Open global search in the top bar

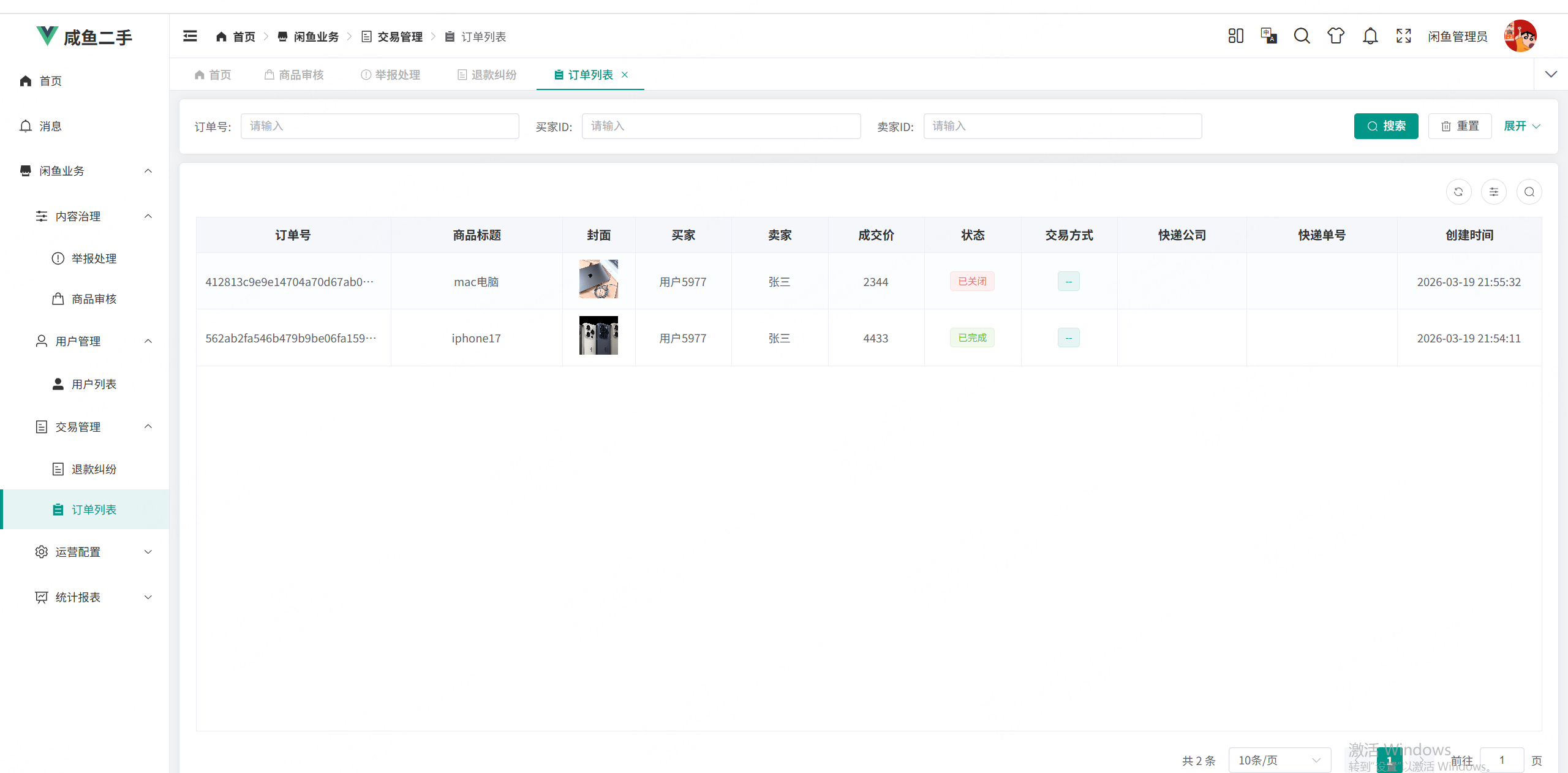[x=1302, y=36]
